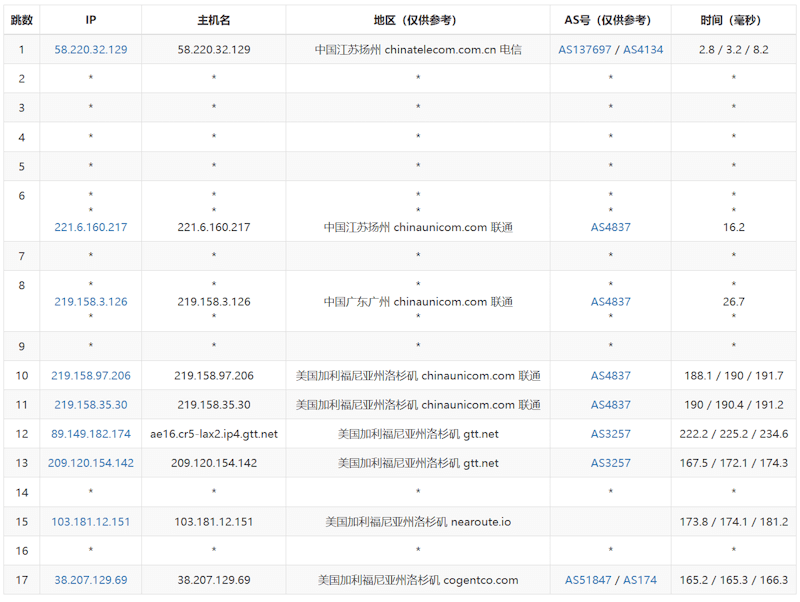800x602 pixels.
Task: Open IP link 219.158.3.126
Action: 91,302
